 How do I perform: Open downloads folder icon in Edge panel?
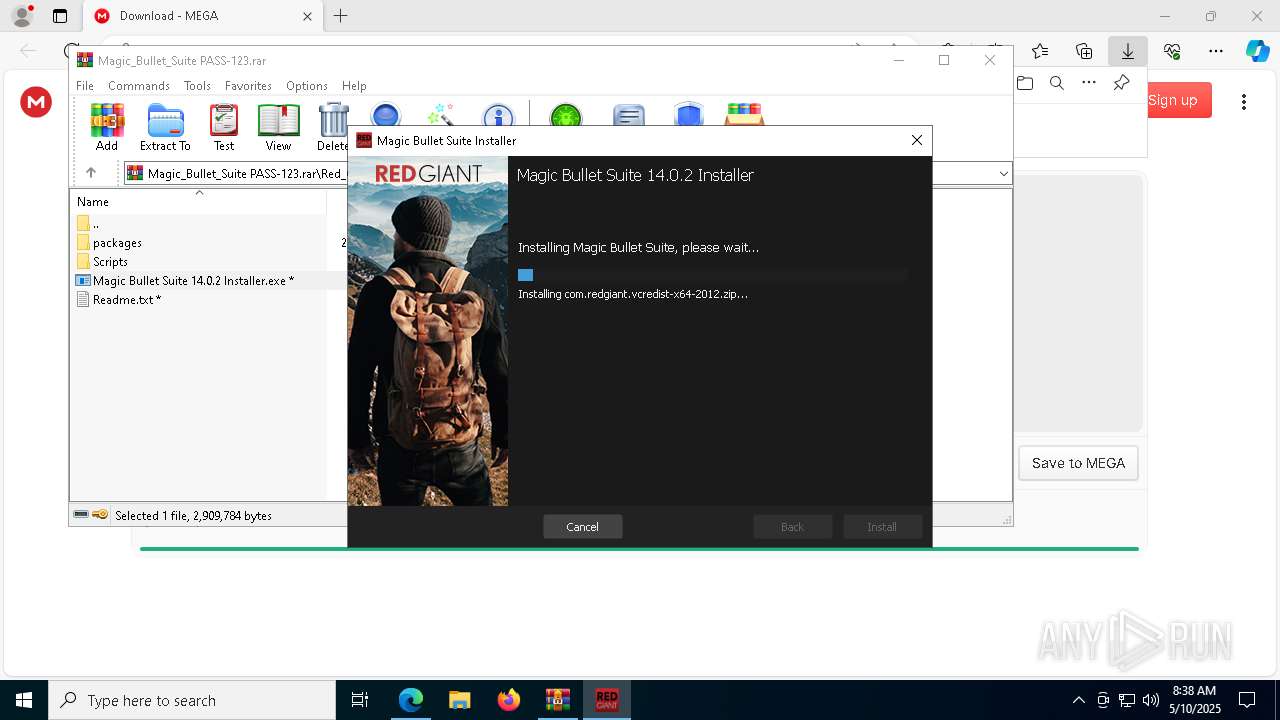tap(1025, 83)
